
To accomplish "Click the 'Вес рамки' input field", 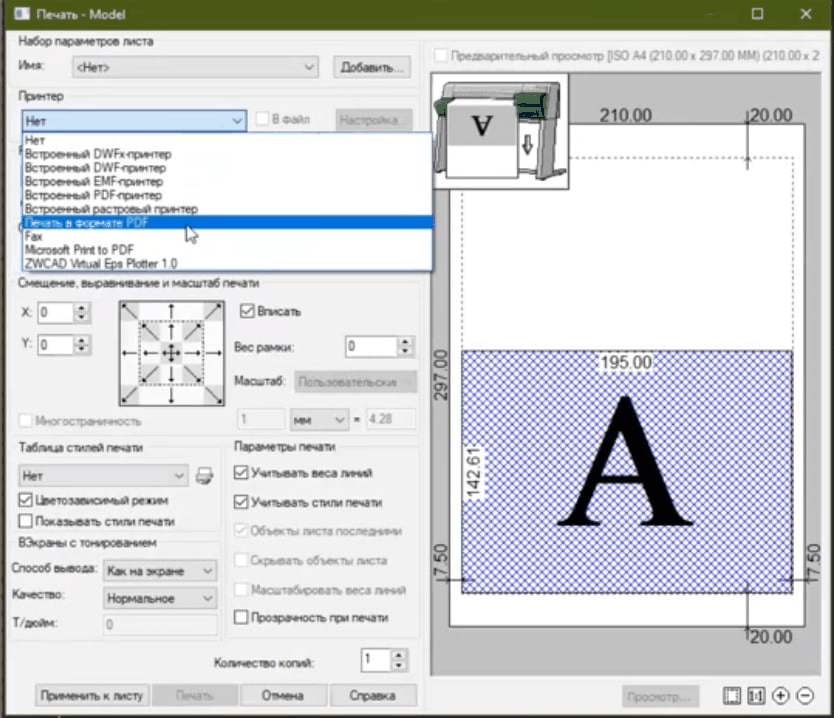I will click(371, 347).
